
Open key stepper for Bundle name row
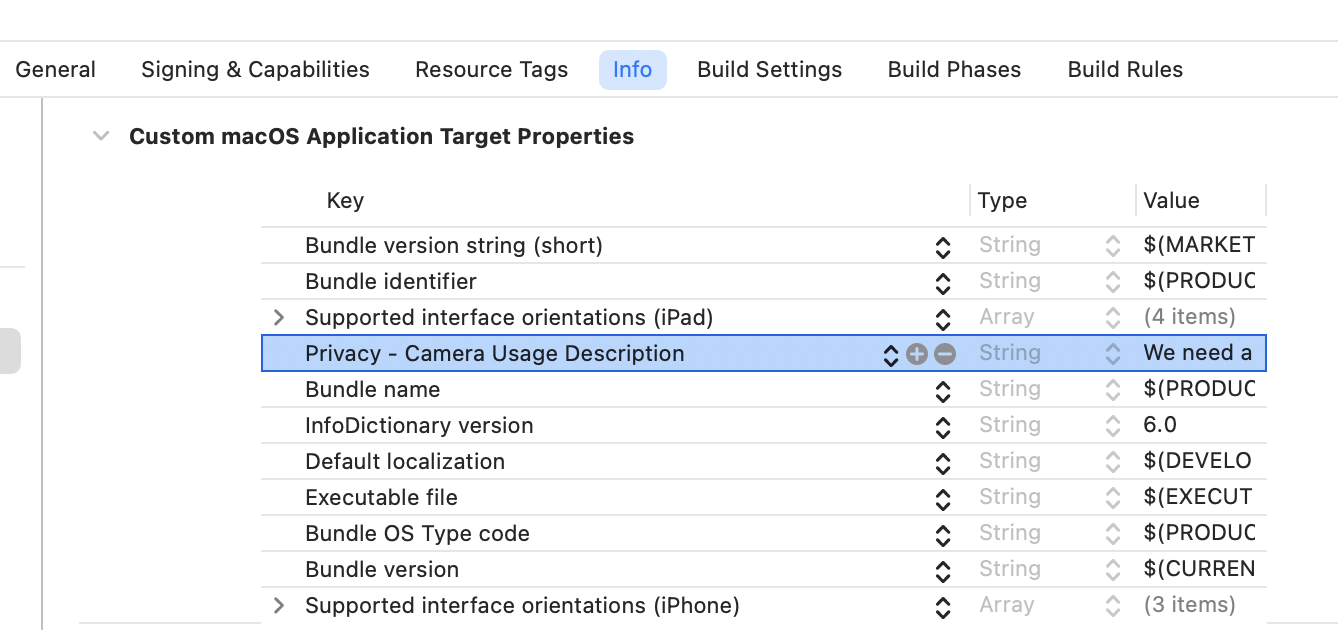pyautogui.click(x=942, y=391)
